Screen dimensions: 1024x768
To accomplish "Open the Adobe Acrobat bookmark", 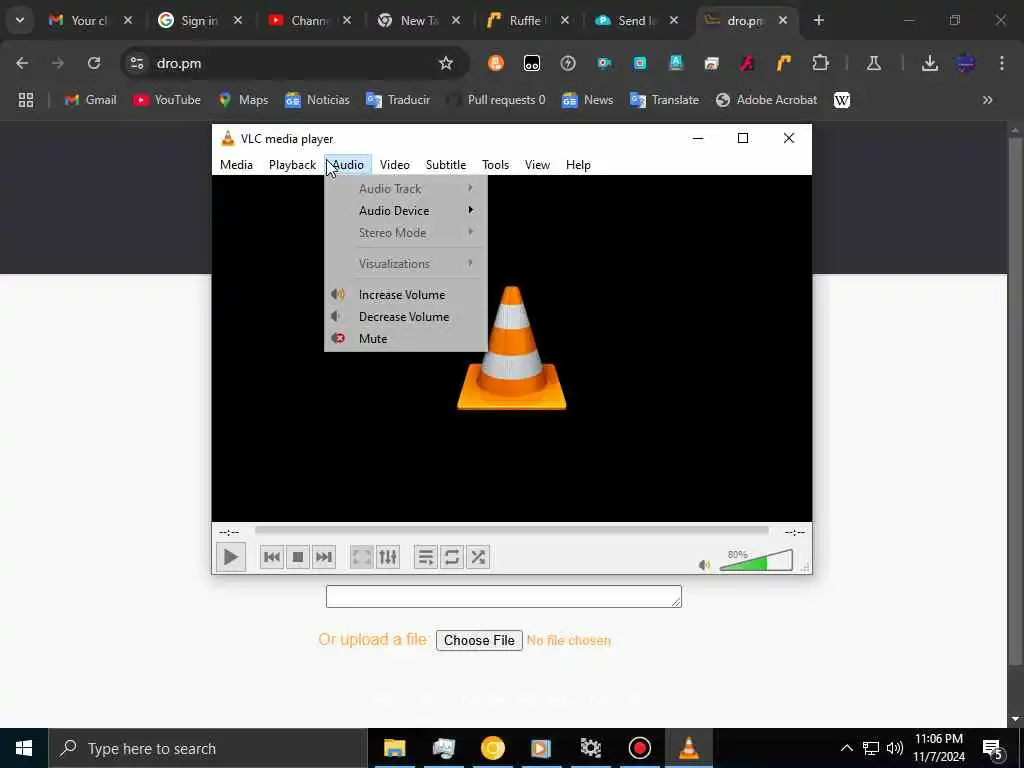I will coord(767,100).
